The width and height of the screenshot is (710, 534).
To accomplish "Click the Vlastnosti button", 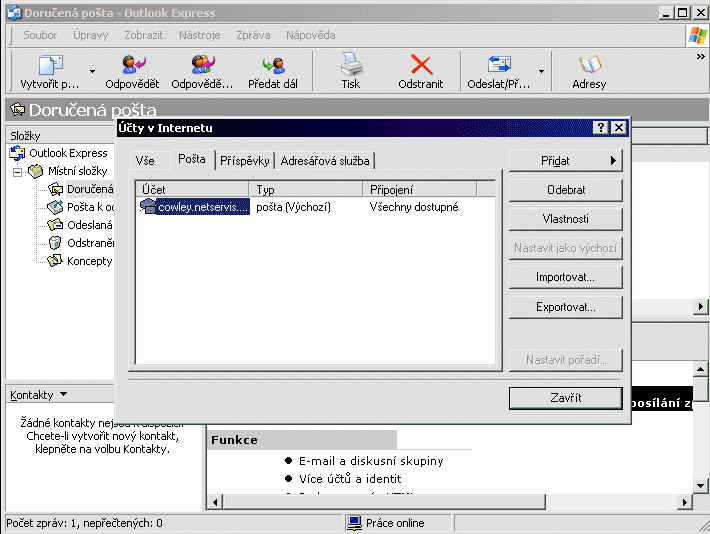I will coord(565,219).
